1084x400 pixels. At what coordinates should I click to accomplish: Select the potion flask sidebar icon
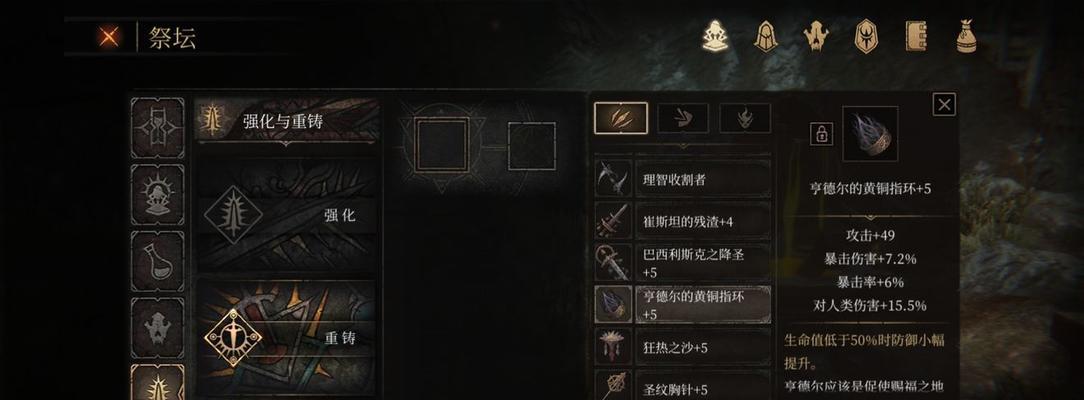click(158, 261)
